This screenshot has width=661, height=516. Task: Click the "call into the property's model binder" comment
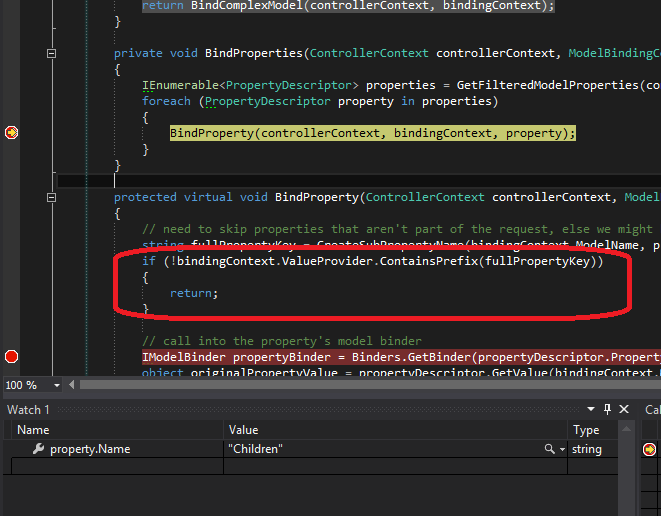click(282, 341)
